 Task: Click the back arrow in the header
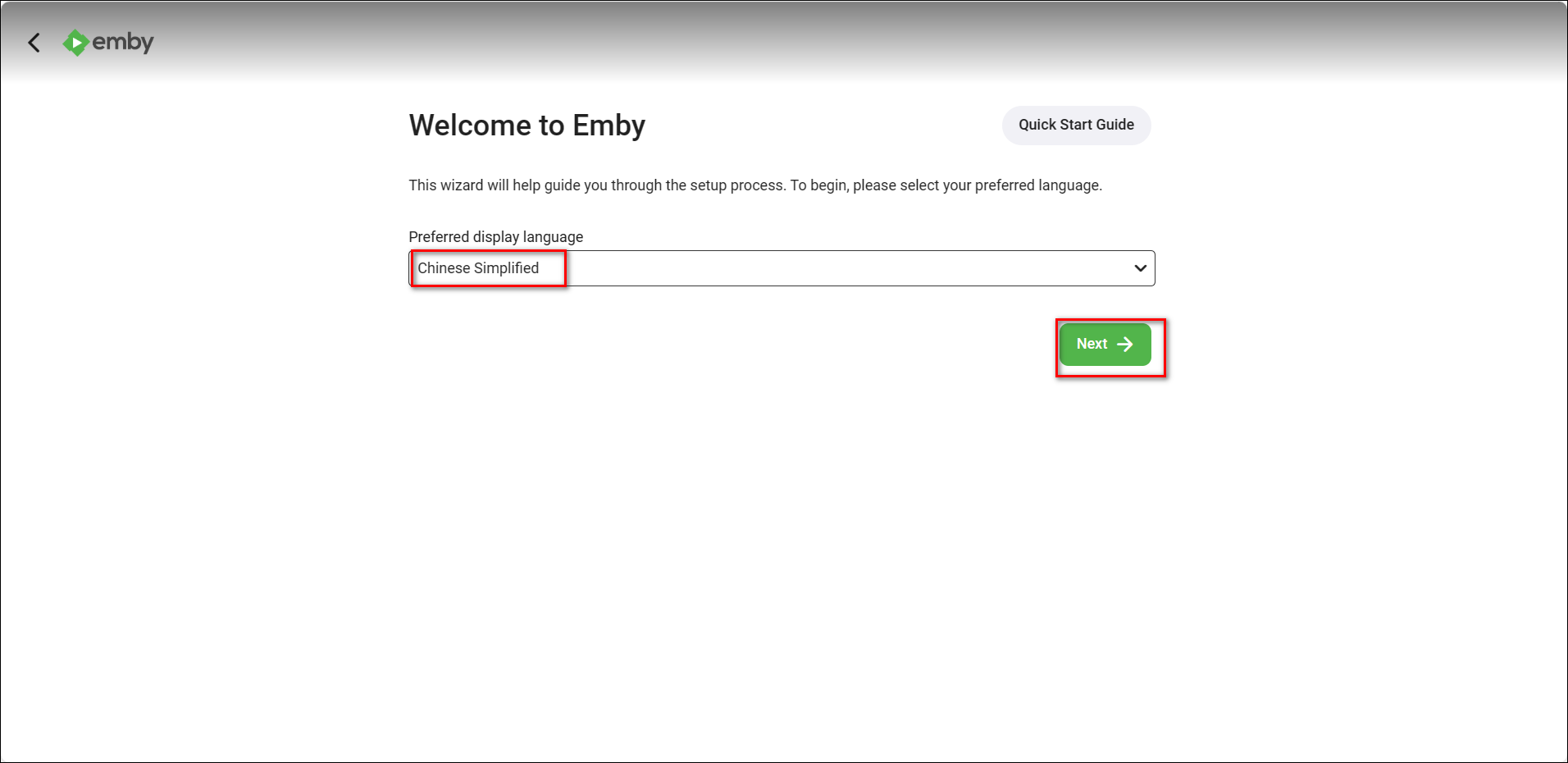(34, 43)
